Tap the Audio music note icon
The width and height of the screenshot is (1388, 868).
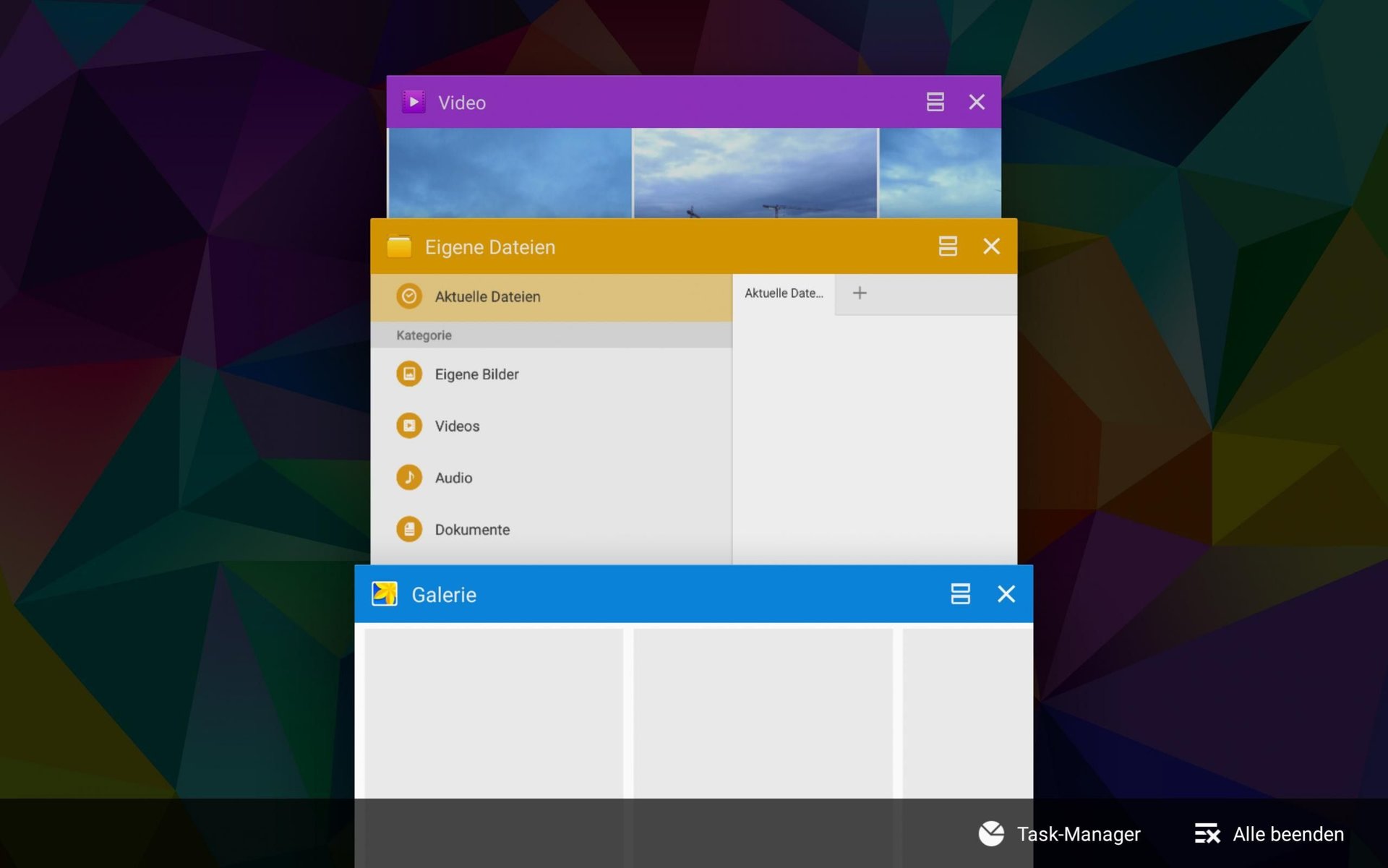click(409, 477)
